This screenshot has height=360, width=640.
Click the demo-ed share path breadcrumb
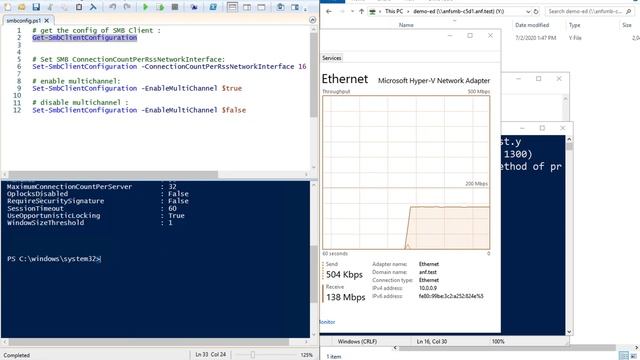(458, 11)
